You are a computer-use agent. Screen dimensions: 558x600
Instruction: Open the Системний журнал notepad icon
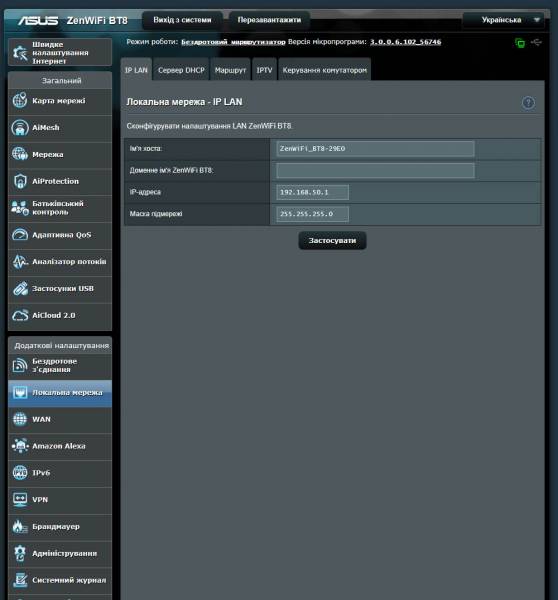click(x=20, y=580)
